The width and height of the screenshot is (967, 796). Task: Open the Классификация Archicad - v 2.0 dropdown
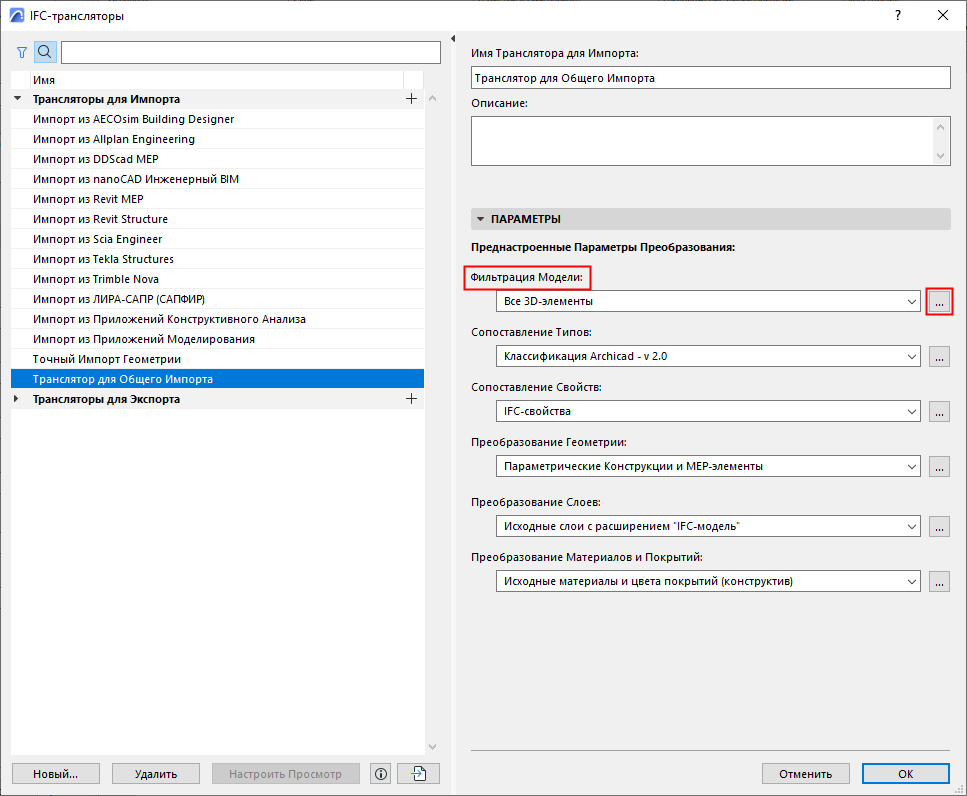[x=708, y=356]
